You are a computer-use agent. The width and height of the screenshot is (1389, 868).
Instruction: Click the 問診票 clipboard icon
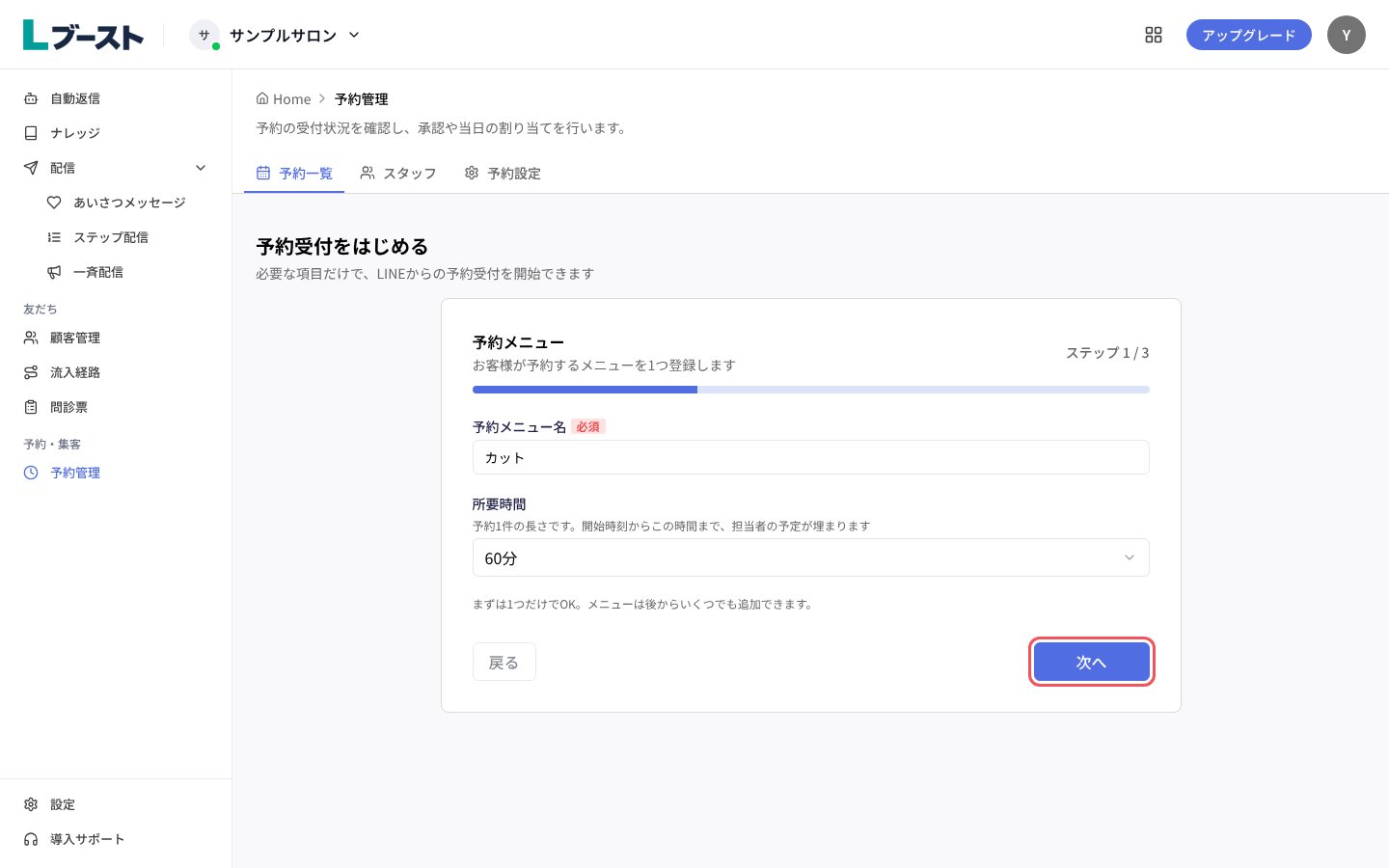click(31, 407)
